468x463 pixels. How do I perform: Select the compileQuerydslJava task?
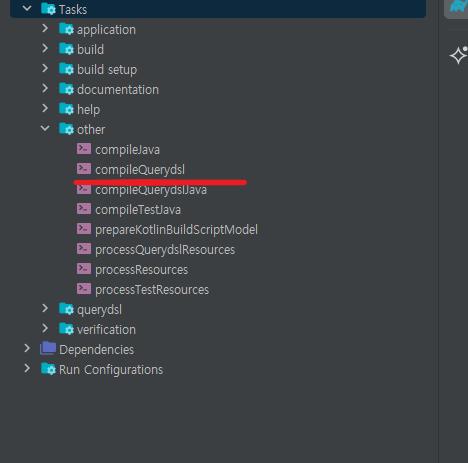pyautogui.click(x=151, y=190)
